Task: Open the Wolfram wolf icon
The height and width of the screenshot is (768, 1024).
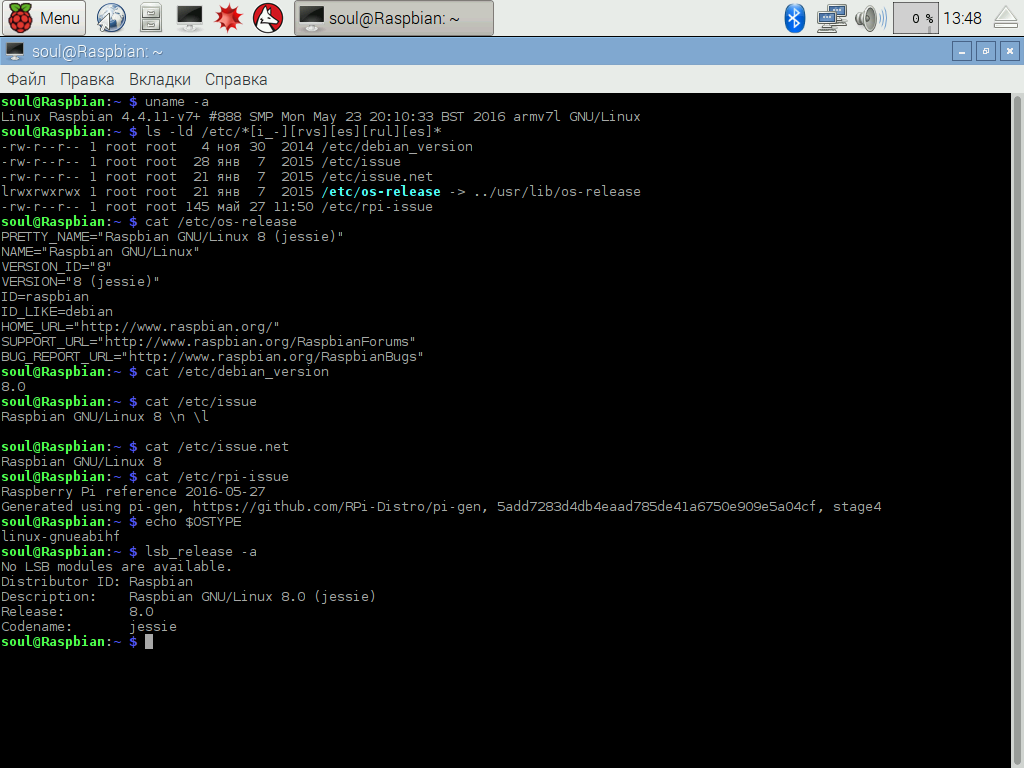Action: coord(268,18)
